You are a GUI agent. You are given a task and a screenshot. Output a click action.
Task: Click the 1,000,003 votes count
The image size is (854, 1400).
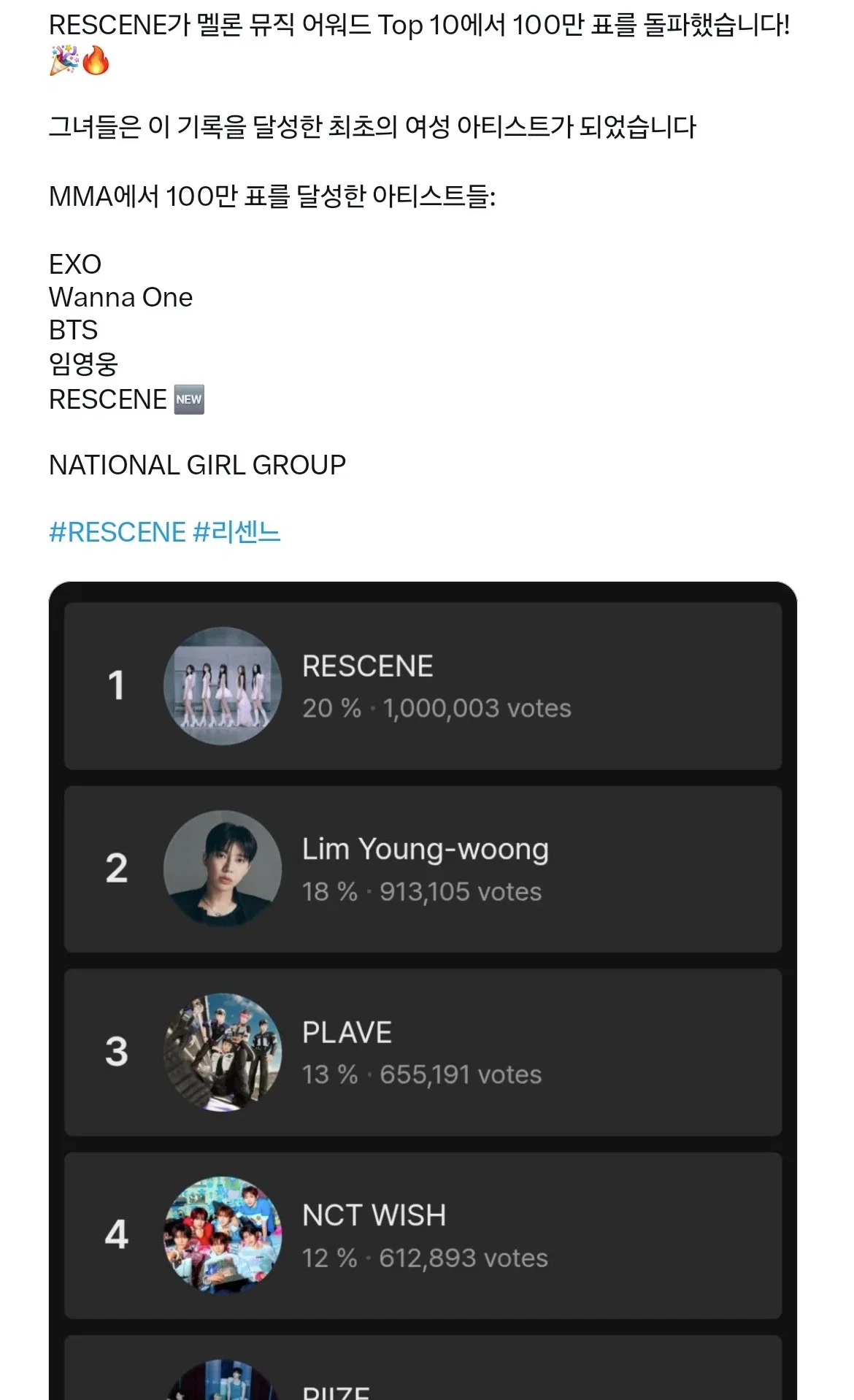[477, 708]
